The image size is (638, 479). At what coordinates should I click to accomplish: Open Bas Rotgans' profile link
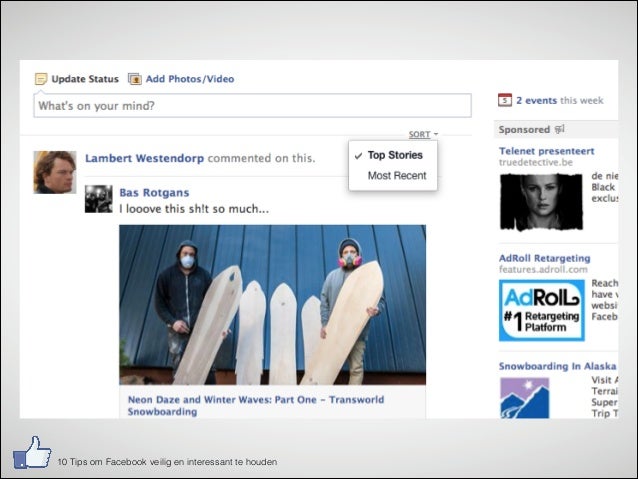pos(154,192)
